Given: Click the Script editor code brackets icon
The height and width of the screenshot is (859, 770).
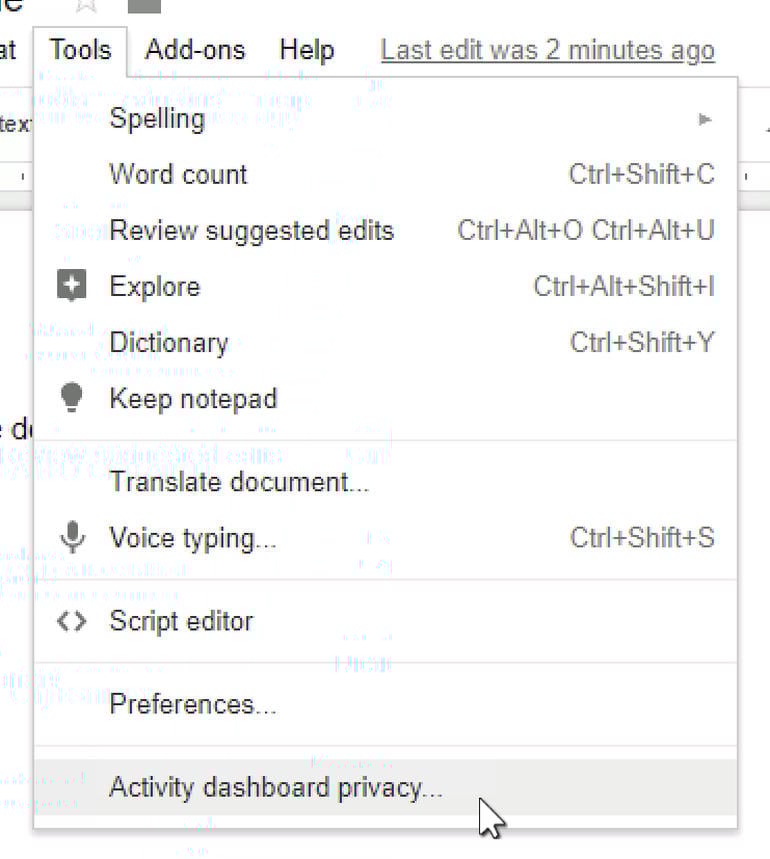Looking at the screenshot, I should (x=71, y=621).
